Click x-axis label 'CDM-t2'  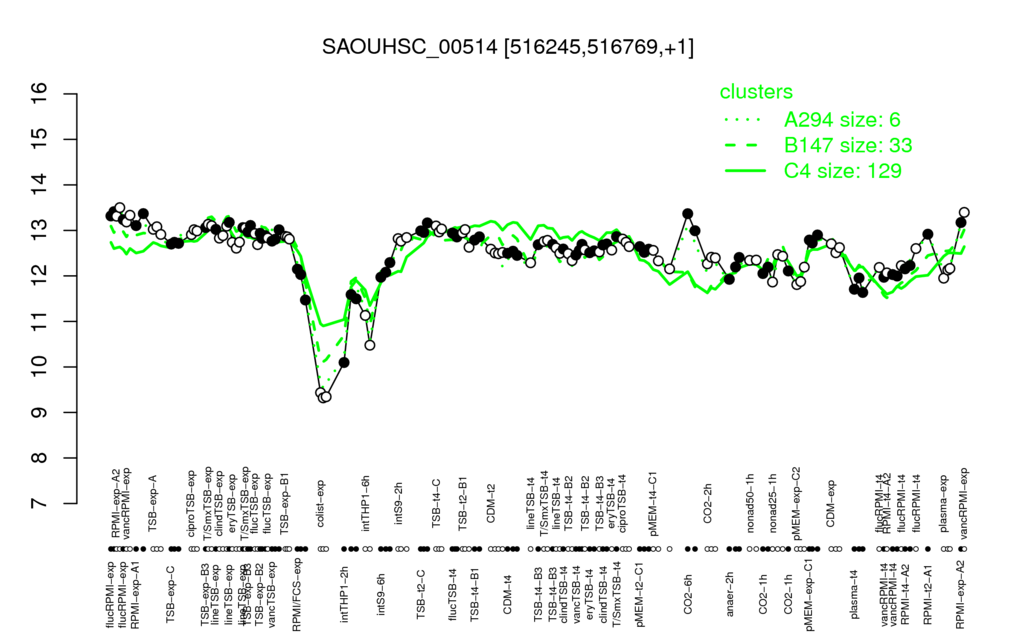491,504
